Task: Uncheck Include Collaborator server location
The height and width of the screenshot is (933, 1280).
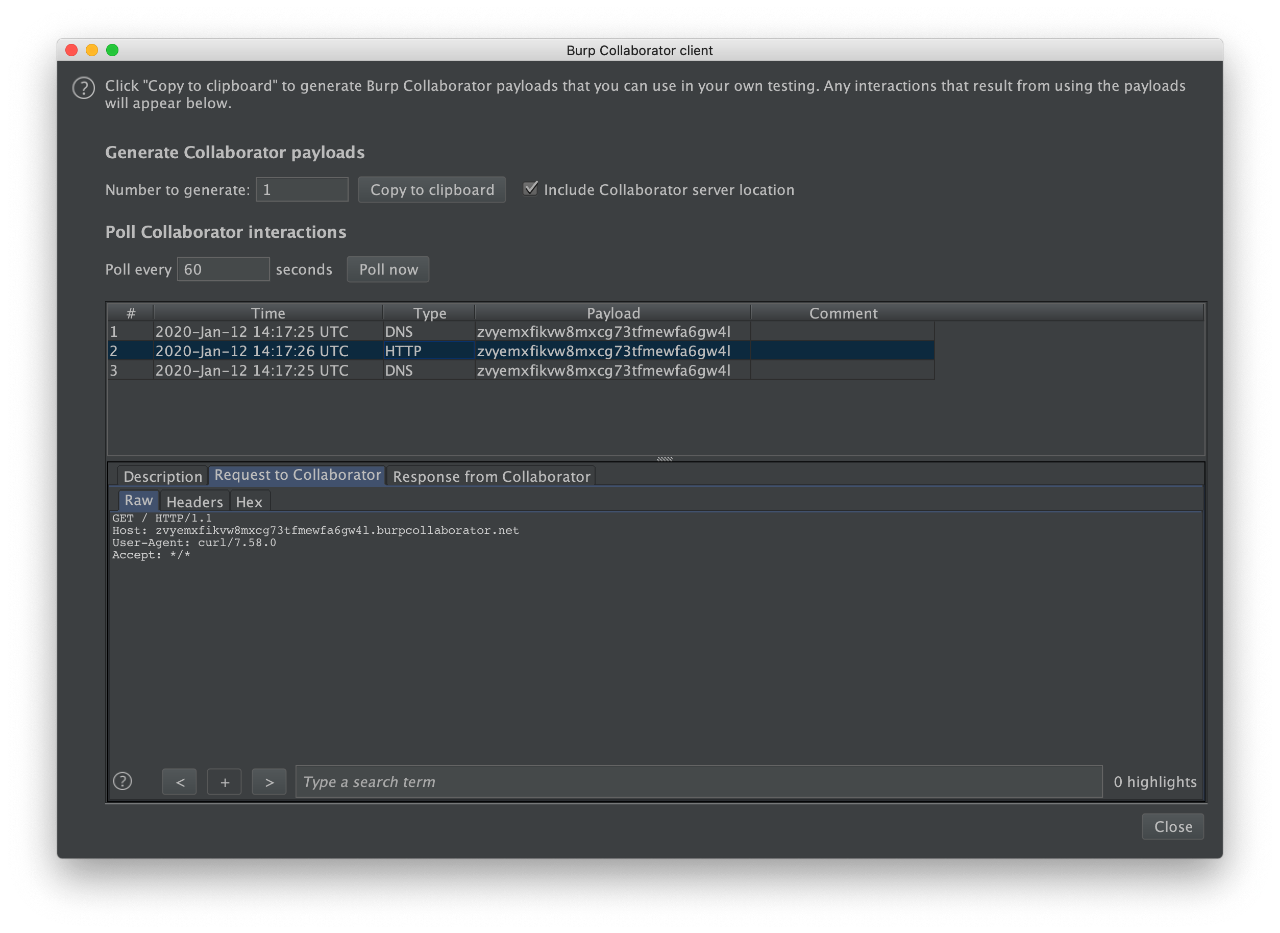Action: click(x=531, y=189)
